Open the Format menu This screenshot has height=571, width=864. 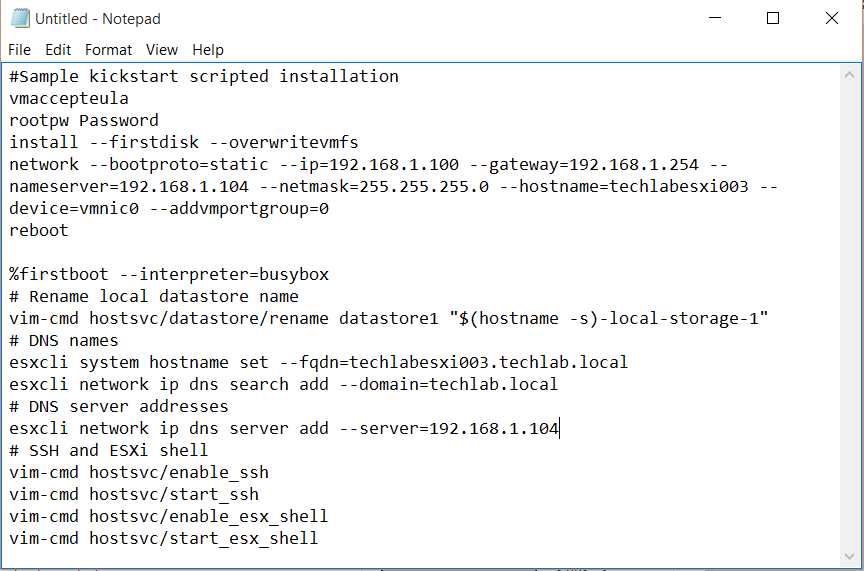pyautogui.click(x=109, y=50)
